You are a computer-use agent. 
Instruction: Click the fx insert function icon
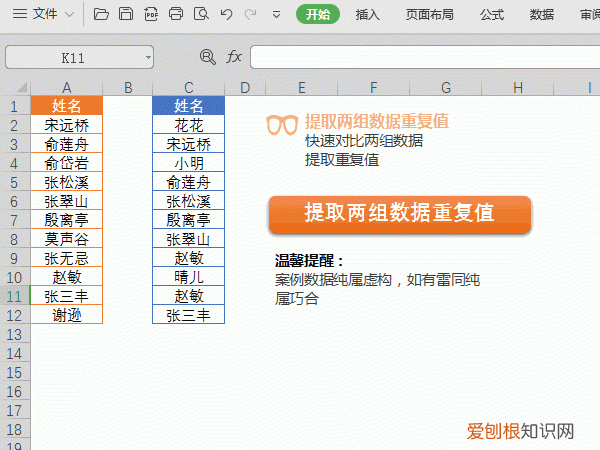[x=234, y=57]
